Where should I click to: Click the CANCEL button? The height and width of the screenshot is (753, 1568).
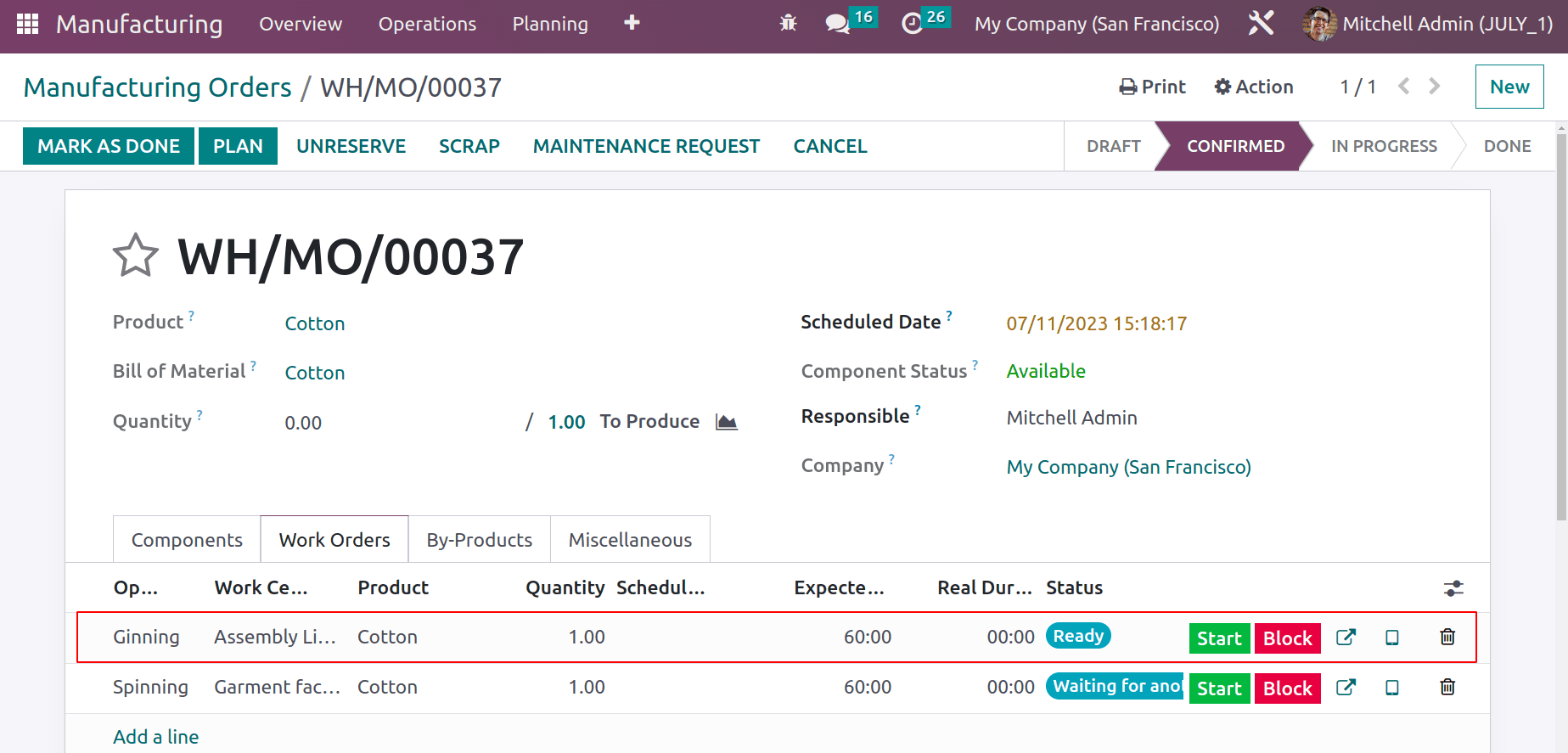830,146
